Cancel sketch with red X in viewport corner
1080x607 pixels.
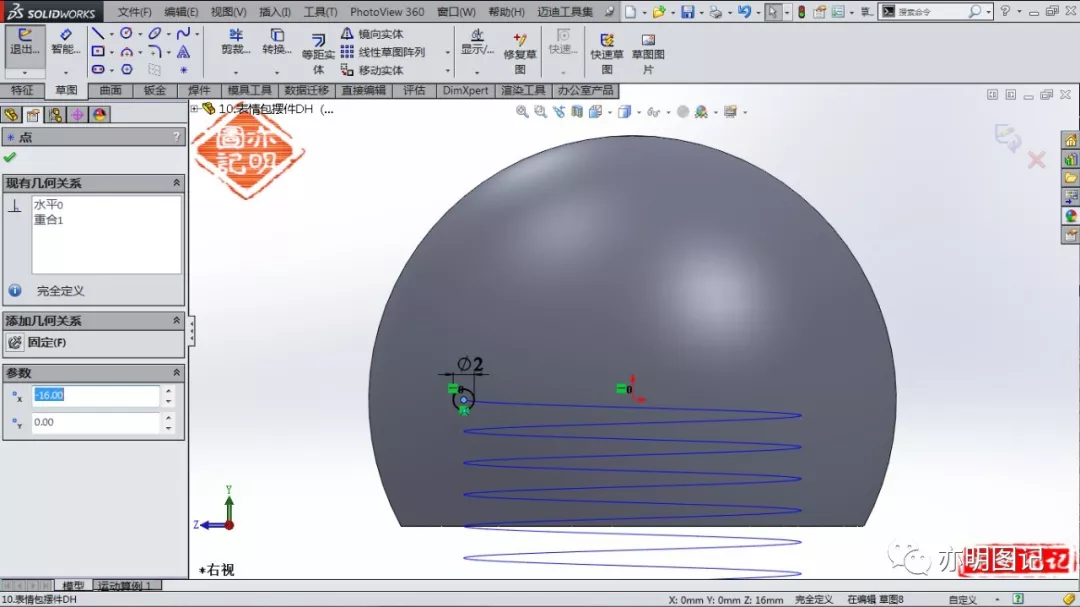point(1037,161)
